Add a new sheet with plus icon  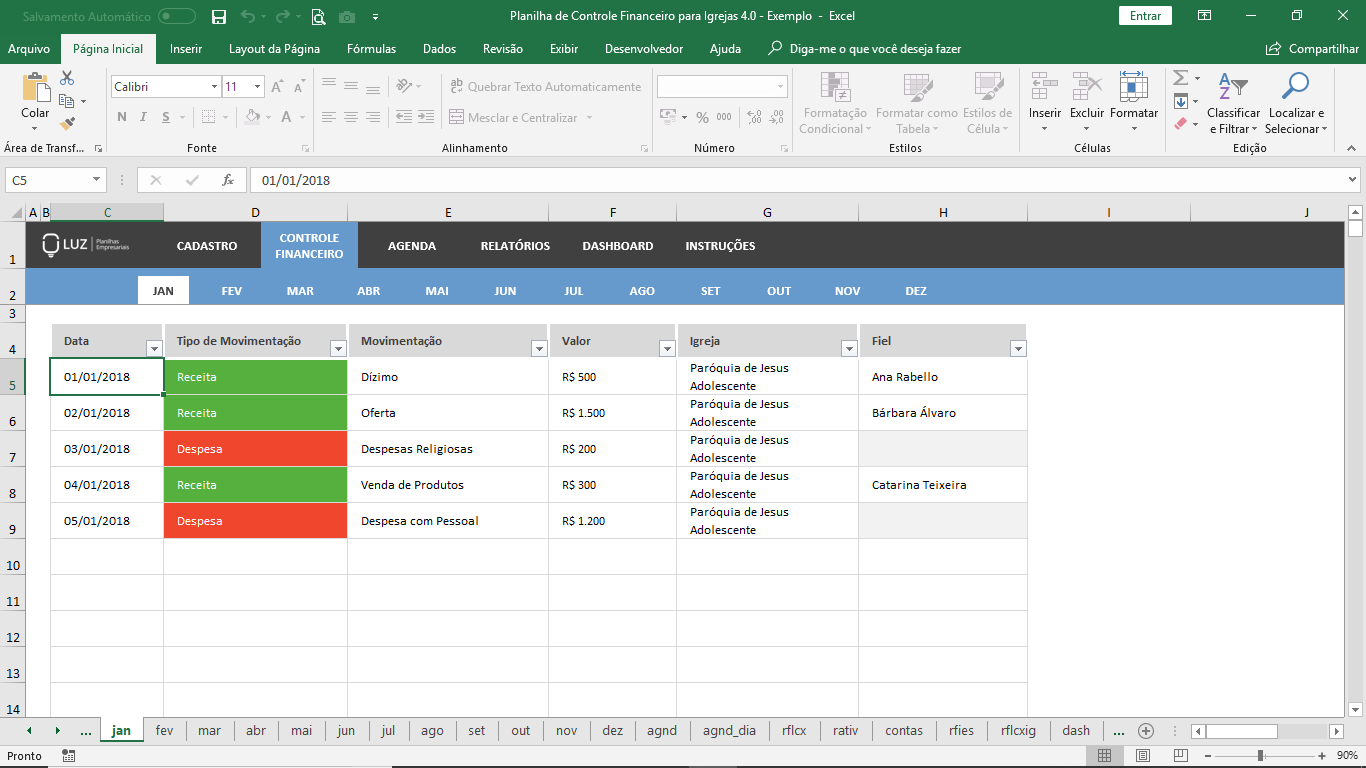tap(1146, 731)
